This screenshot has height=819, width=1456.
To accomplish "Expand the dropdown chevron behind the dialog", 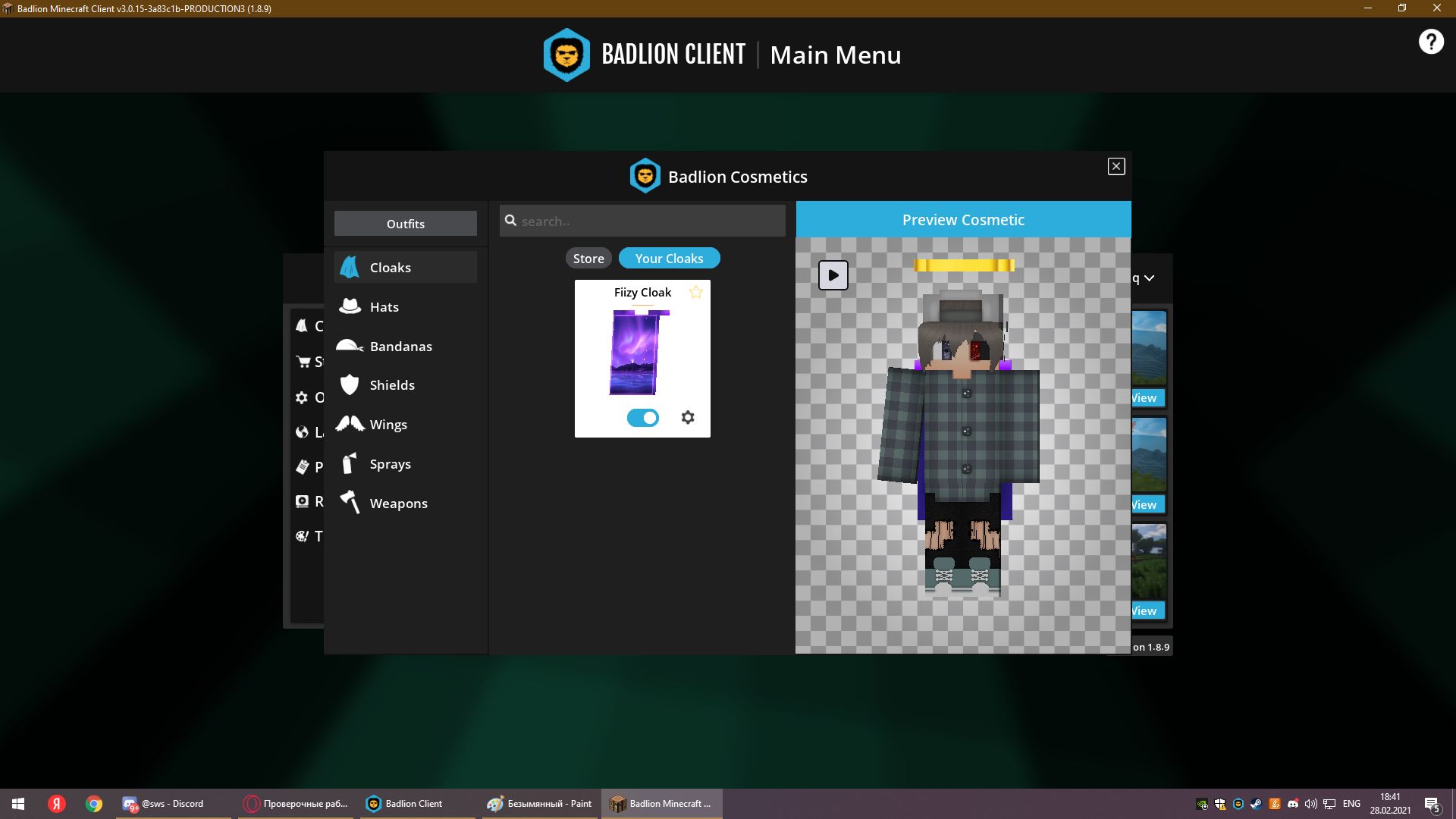I will [x=1150, y=278].
